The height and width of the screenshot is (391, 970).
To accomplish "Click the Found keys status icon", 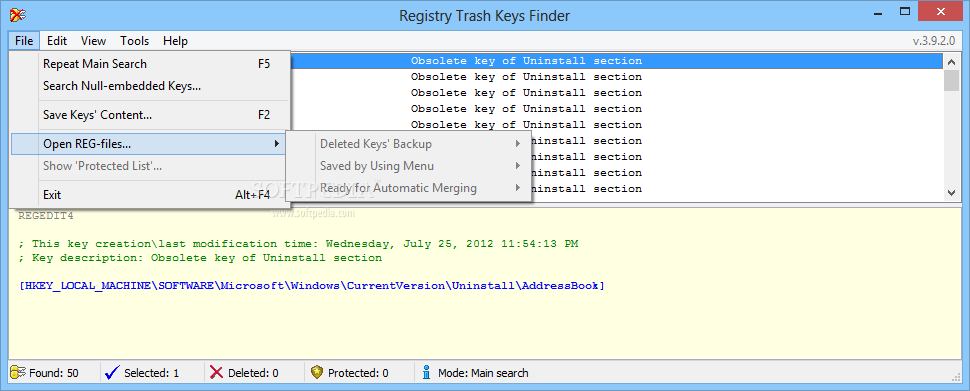I will tap(17, 373).
